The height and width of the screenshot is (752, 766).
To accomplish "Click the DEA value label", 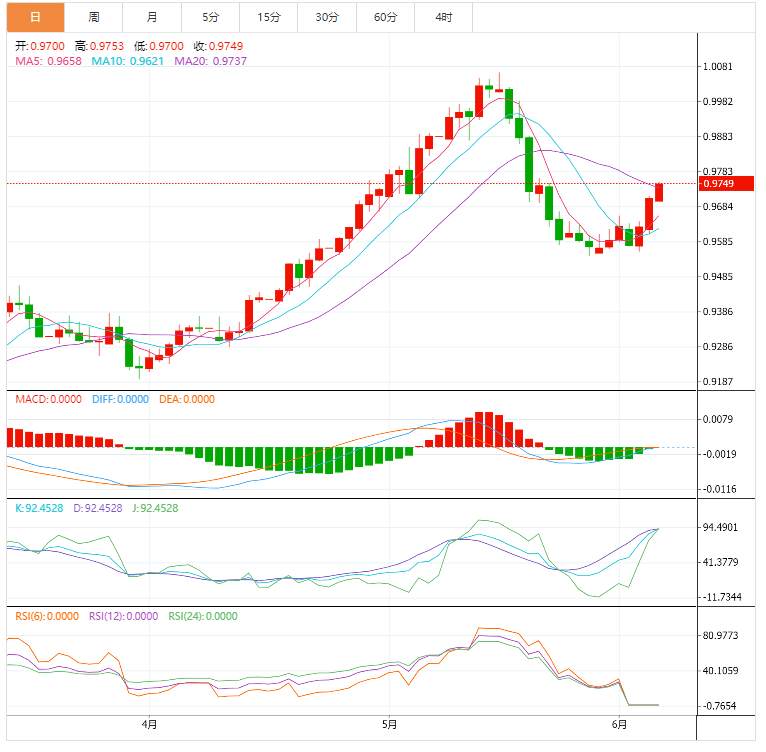I will (x=185, y=399).
